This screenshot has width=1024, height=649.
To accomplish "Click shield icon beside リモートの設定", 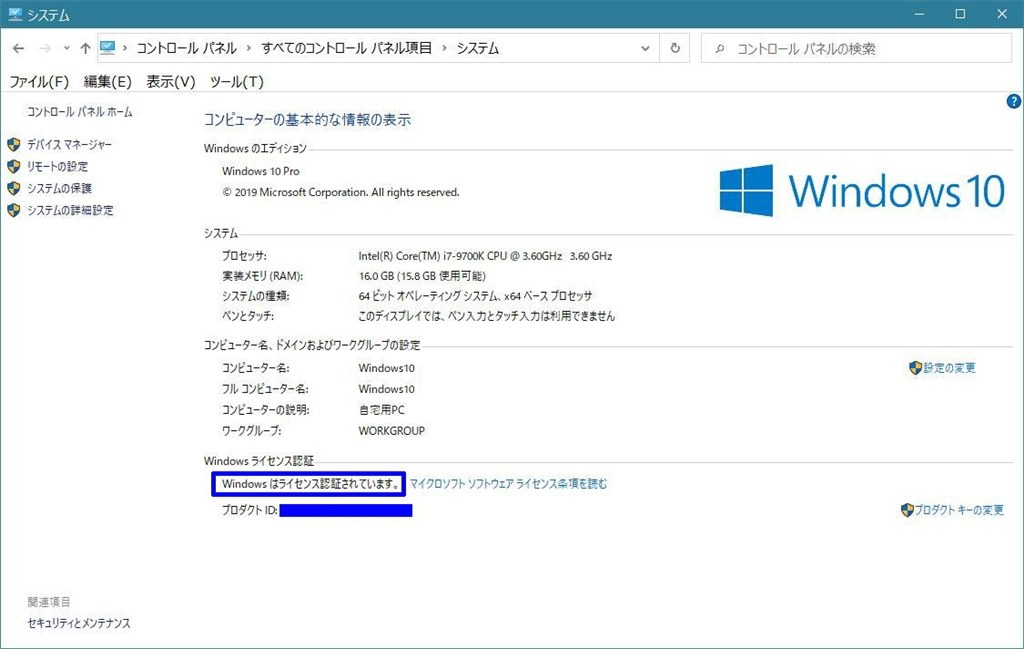I will [x=14, y=166].
